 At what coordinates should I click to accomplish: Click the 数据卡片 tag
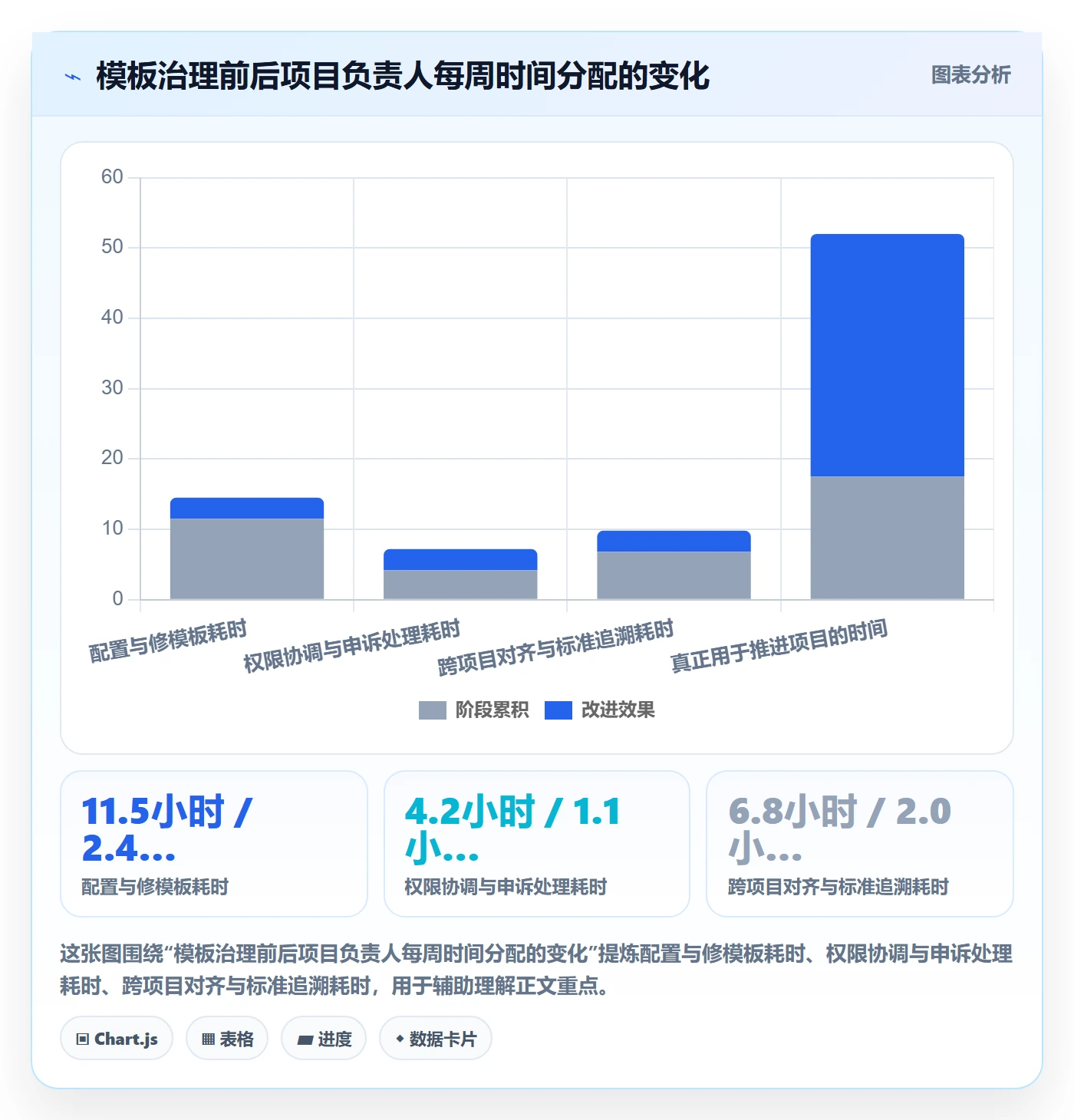coord(436,1039)
